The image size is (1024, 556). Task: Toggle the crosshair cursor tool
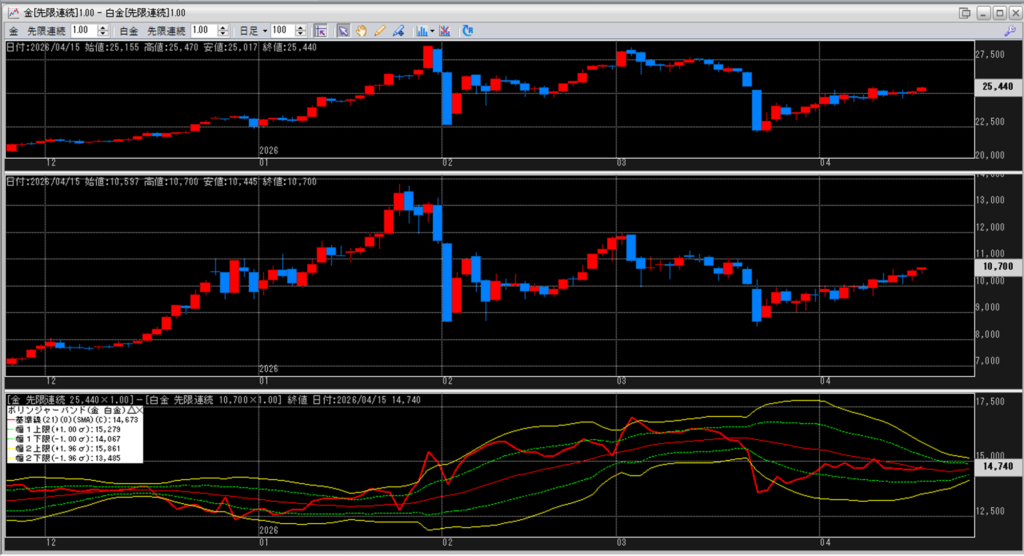[x=320, y=31]
